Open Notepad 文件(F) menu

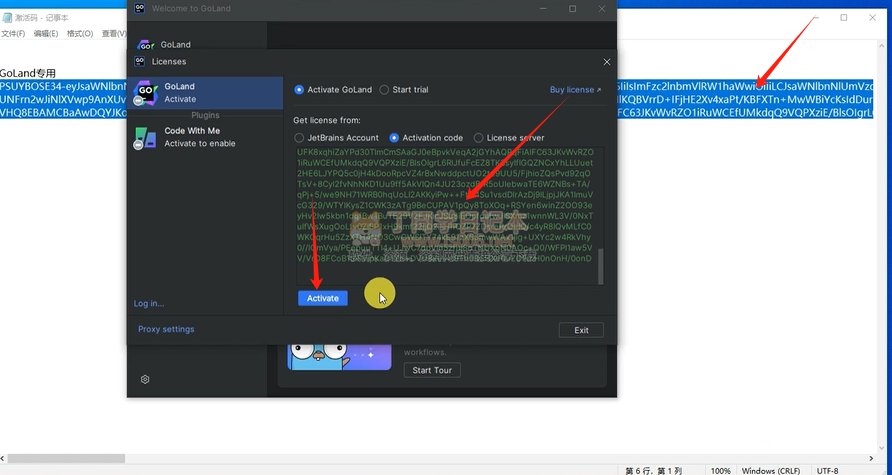pos(13,34)
